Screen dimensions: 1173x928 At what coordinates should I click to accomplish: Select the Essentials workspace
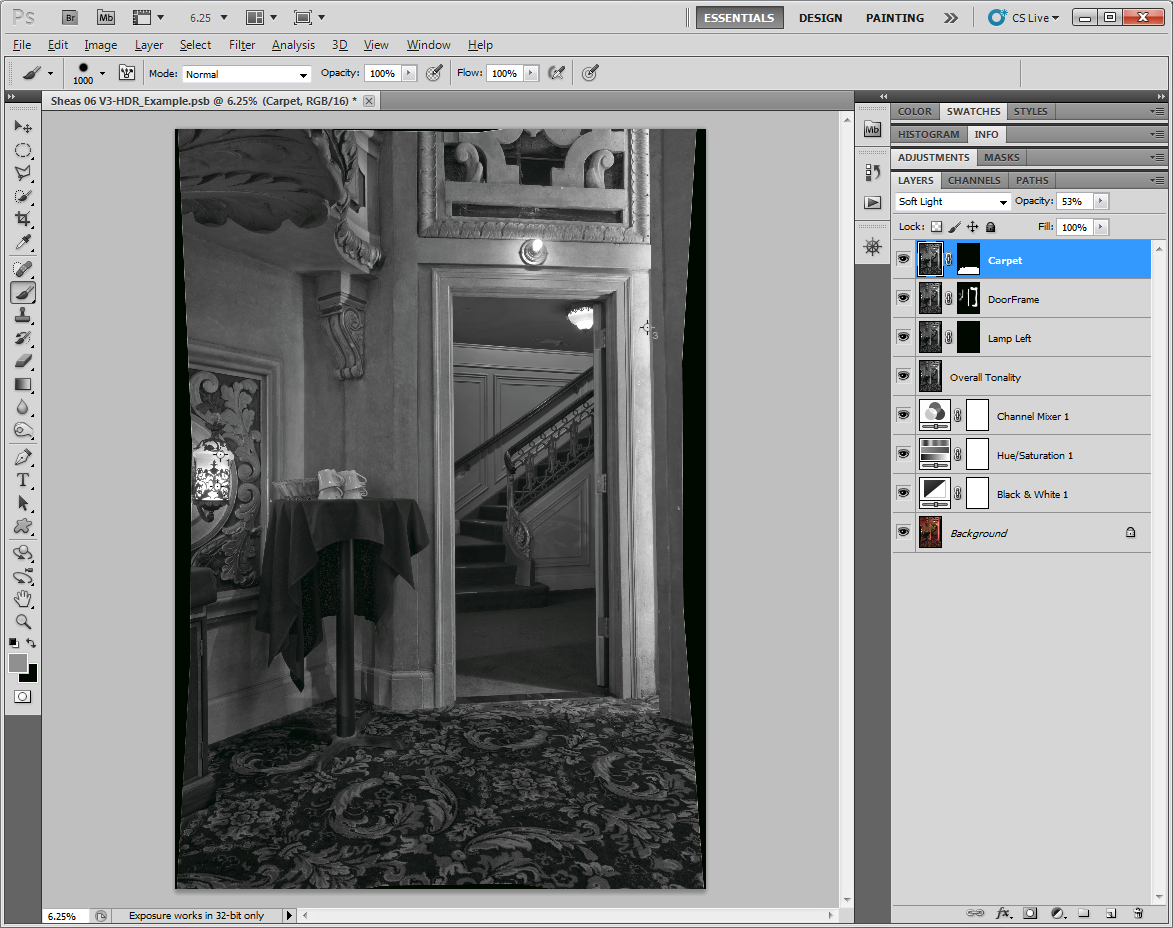coord(739,18)
